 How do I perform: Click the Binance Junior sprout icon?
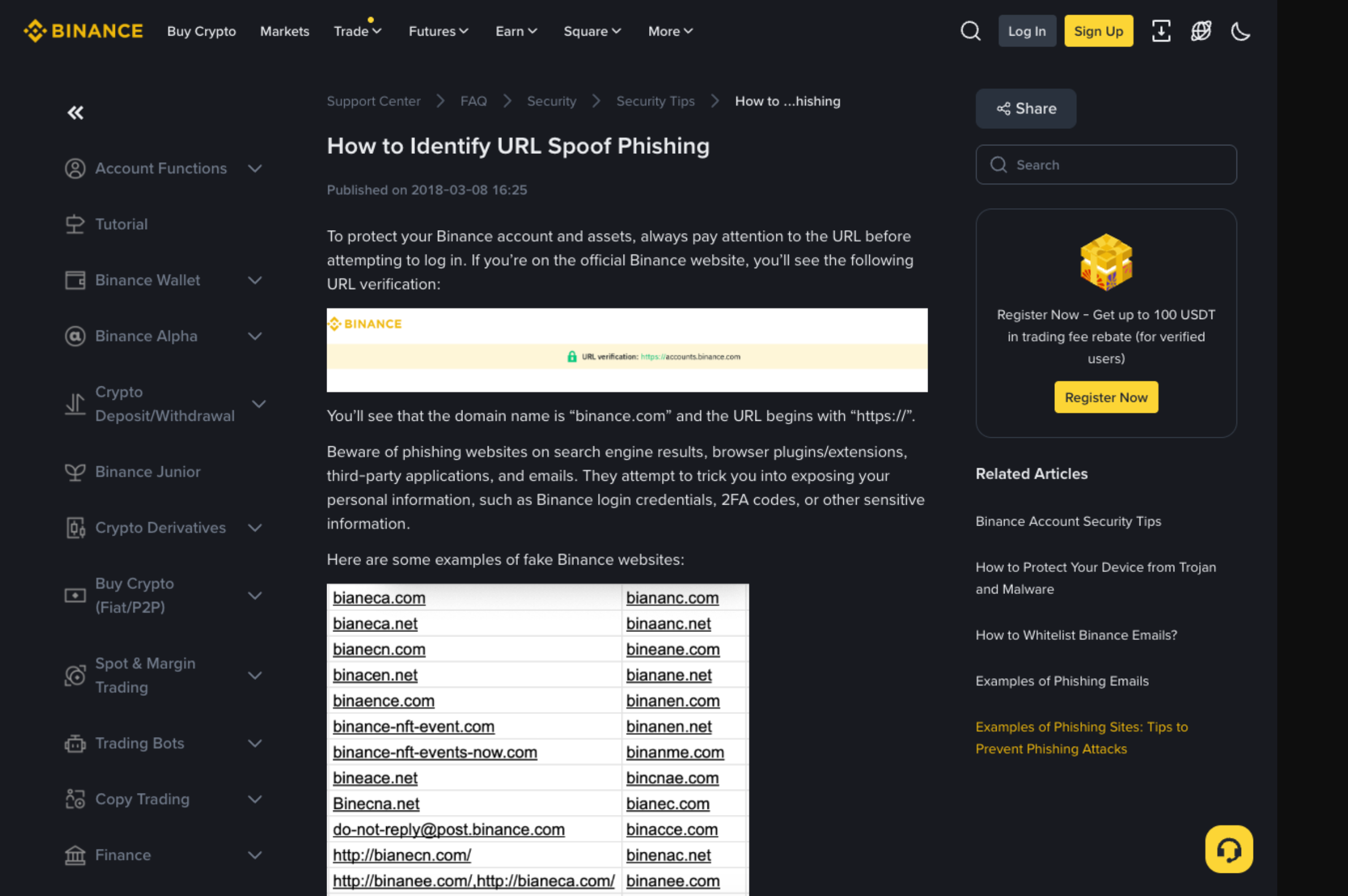pos(75,472)
